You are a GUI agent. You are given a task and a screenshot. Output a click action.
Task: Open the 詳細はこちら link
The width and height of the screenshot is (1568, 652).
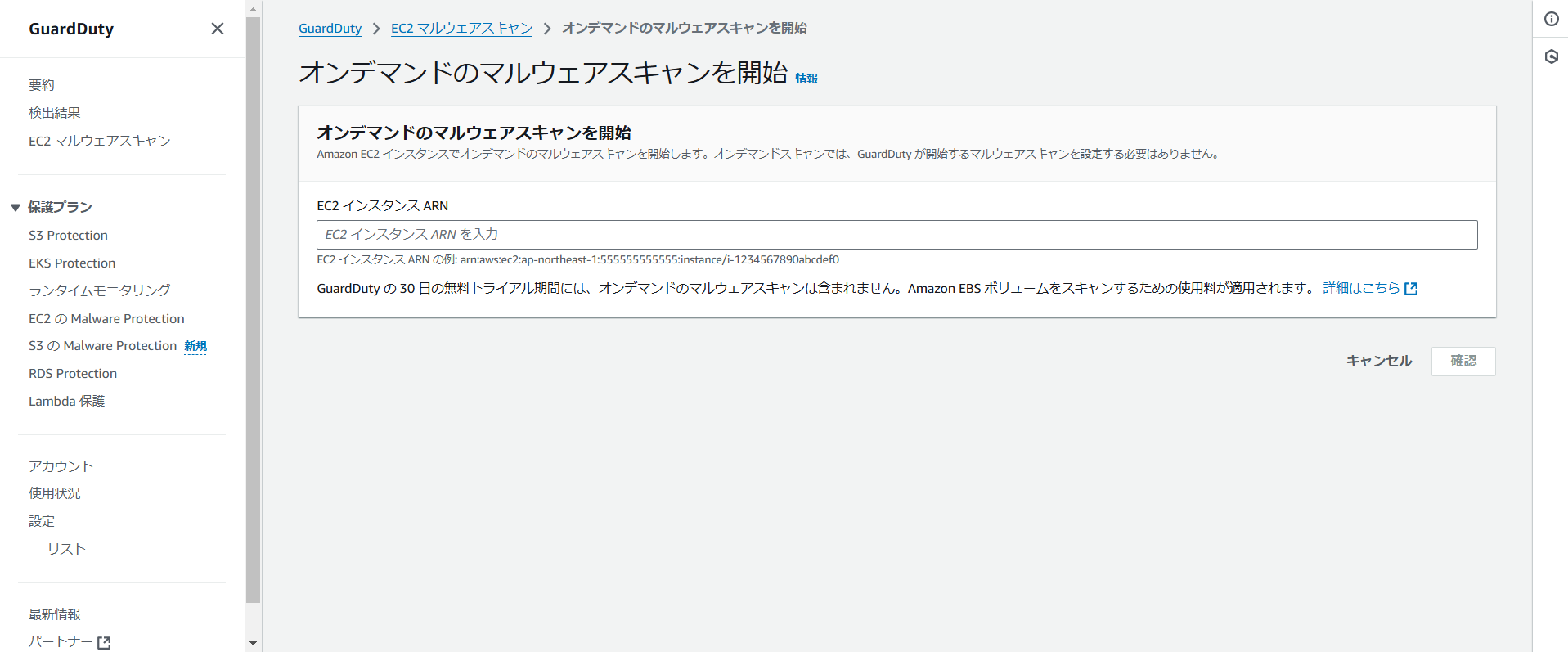click(1362, 288)
